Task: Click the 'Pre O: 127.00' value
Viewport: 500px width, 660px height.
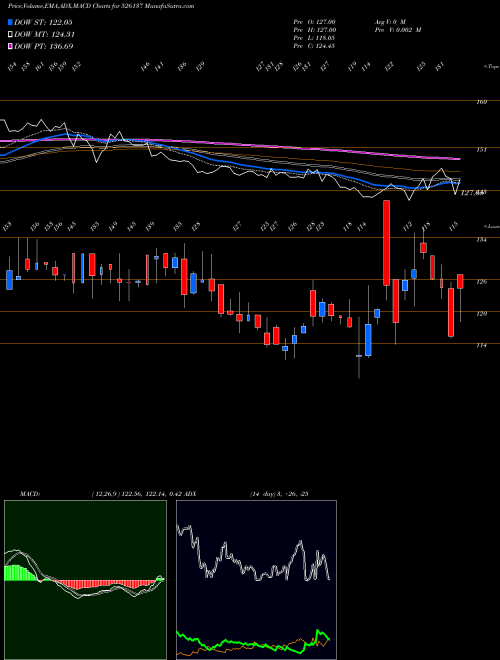Action: pyautogui.click(x=314, y=21)
